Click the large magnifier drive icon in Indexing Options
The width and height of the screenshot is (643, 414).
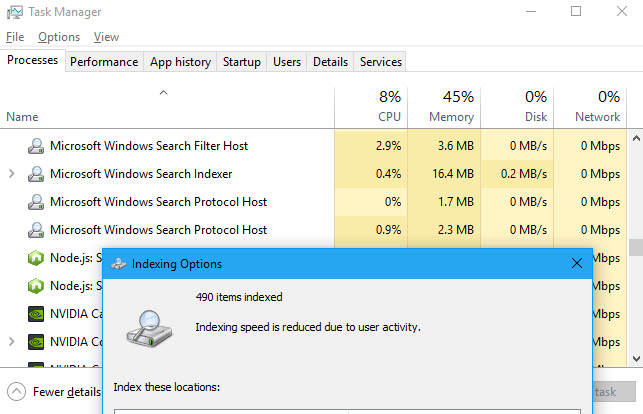[149, 329]
